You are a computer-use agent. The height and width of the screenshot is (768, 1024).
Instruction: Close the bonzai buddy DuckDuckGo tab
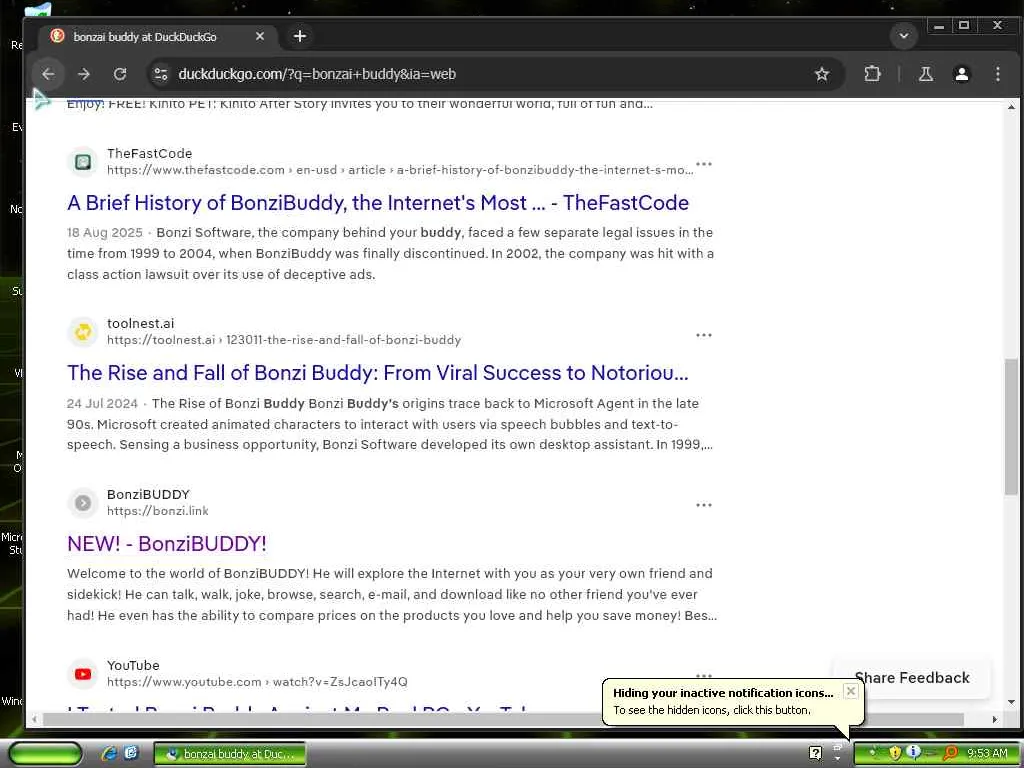point(260,37)
